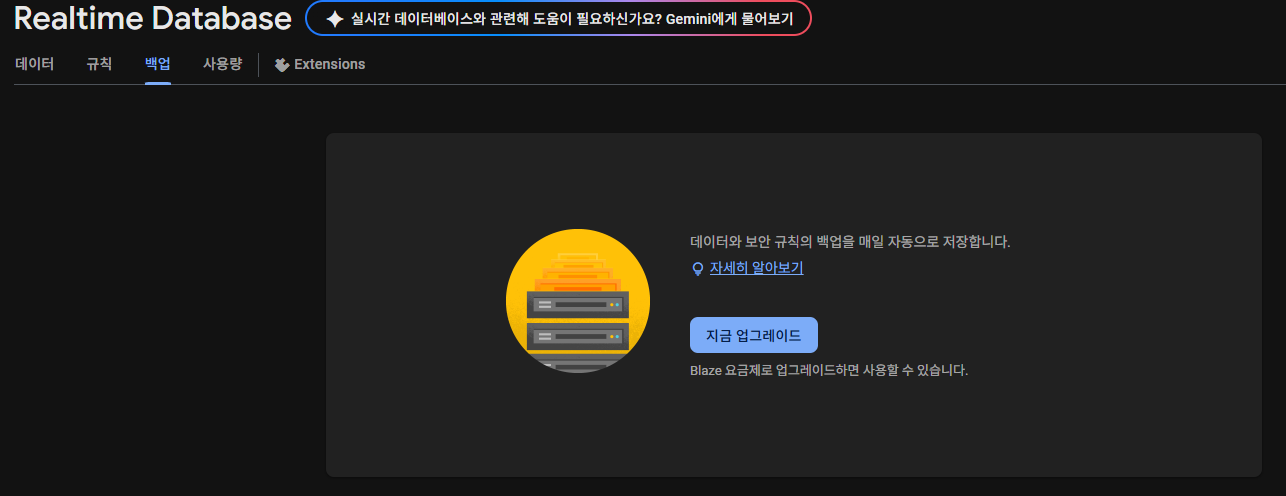Click the Realtime Database heading

pos(153,18)
